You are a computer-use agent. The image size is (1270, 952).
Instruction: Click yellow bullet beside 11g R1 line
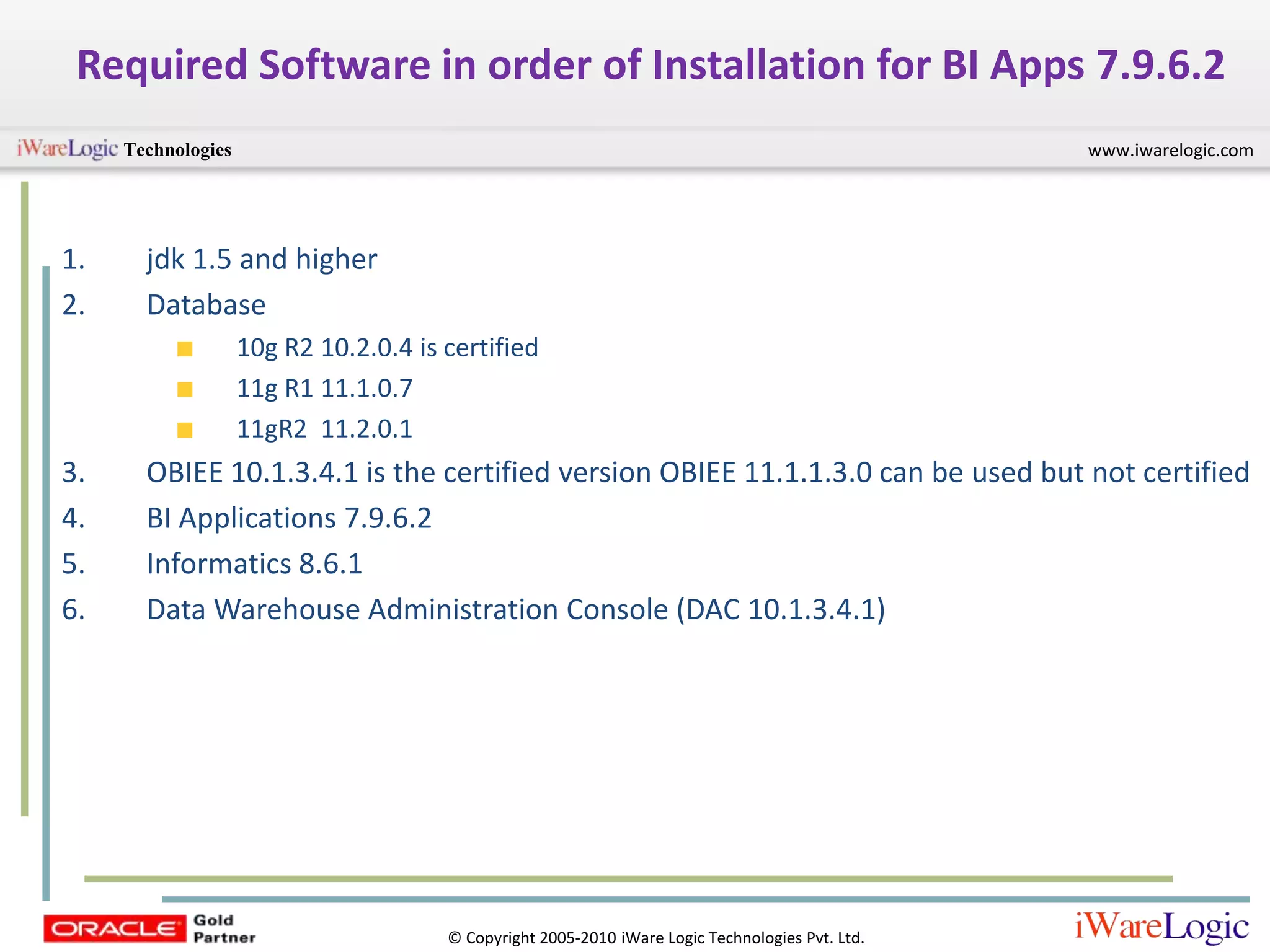[x=185, y=389]
